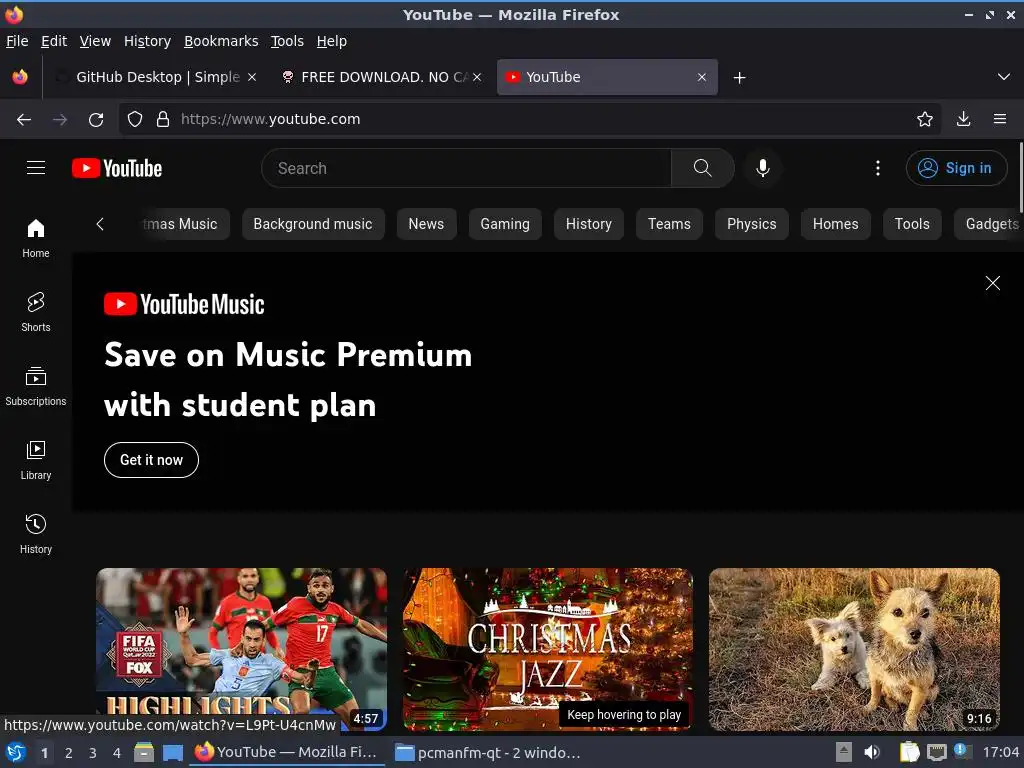This screenshot has height=768, width=1024.
Task: Open network monitor tray icon
Action: (x=936, y=752)
